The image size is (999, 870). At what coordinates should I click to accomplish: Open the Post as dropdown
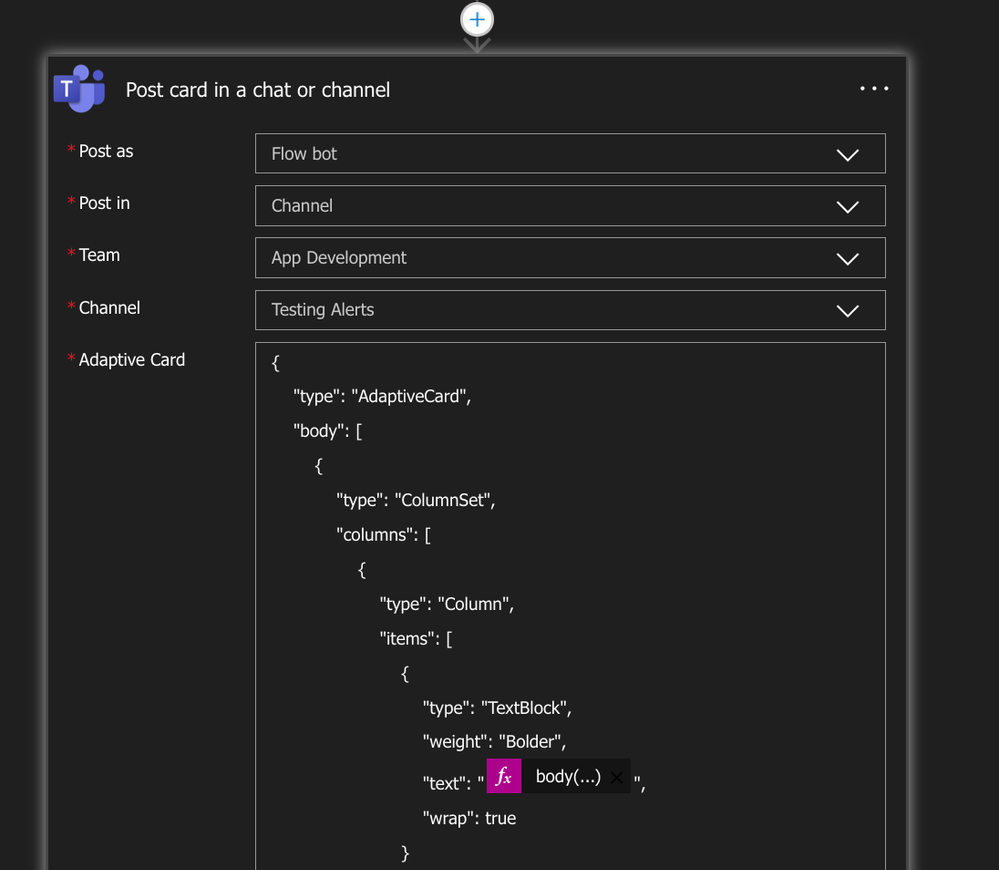[570, 153]
